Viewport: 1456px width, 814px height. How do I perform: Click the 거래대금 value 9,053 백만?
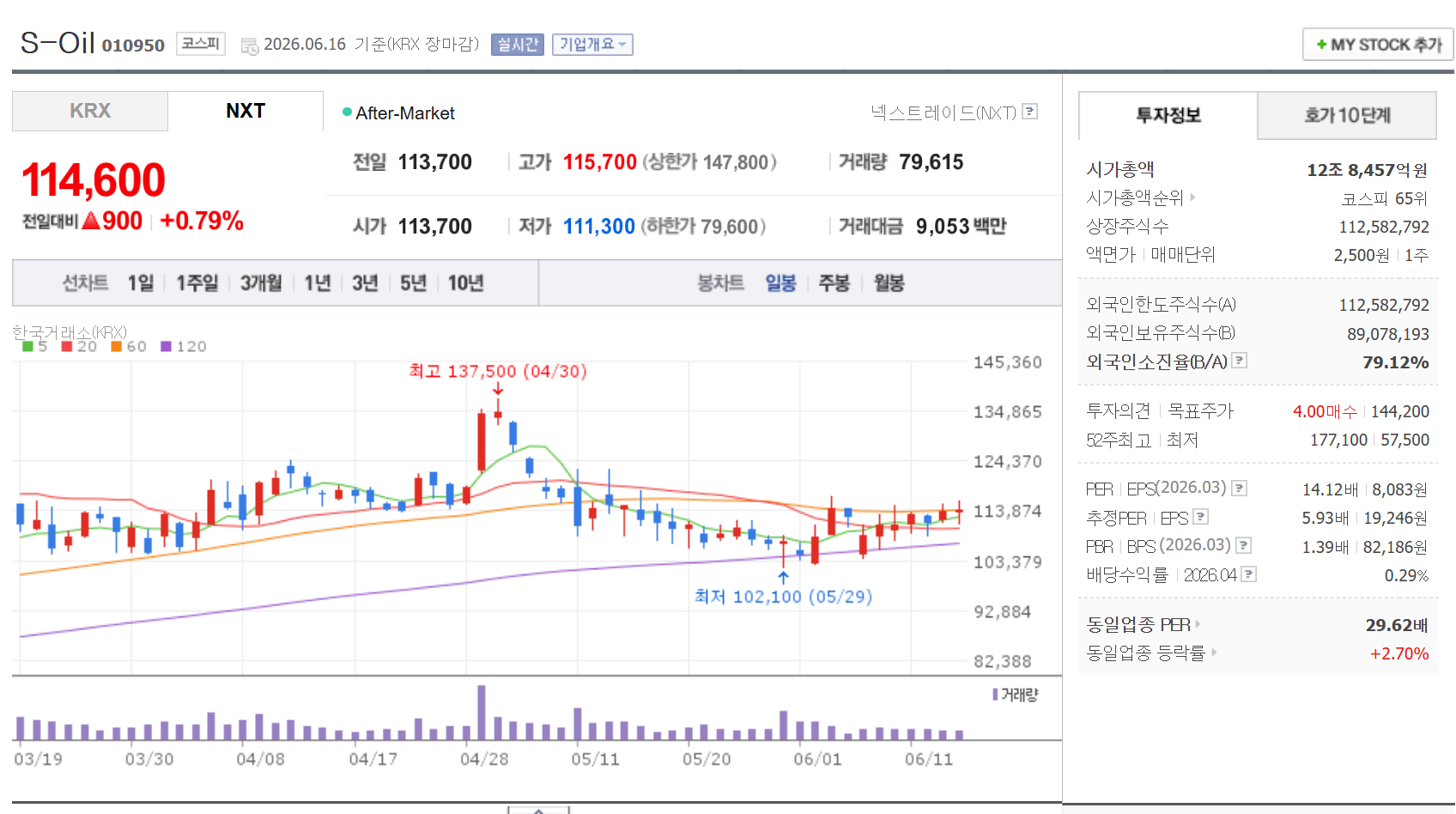click(x=962, y=227)
